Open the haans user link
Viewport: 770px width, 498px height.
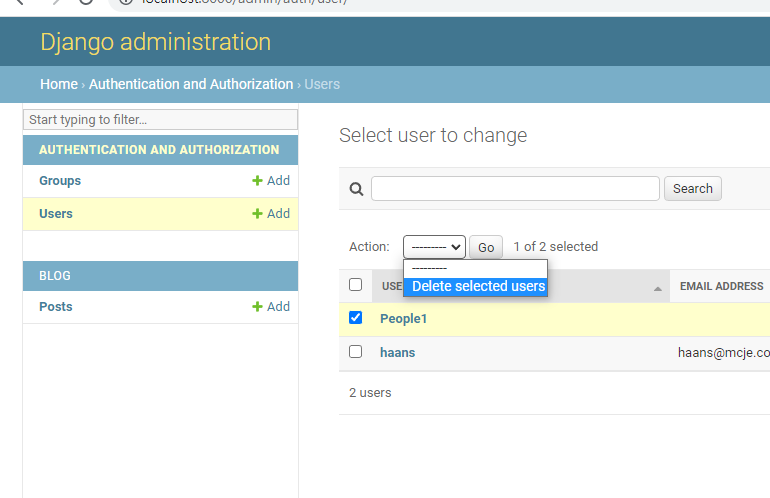[397, 353]
